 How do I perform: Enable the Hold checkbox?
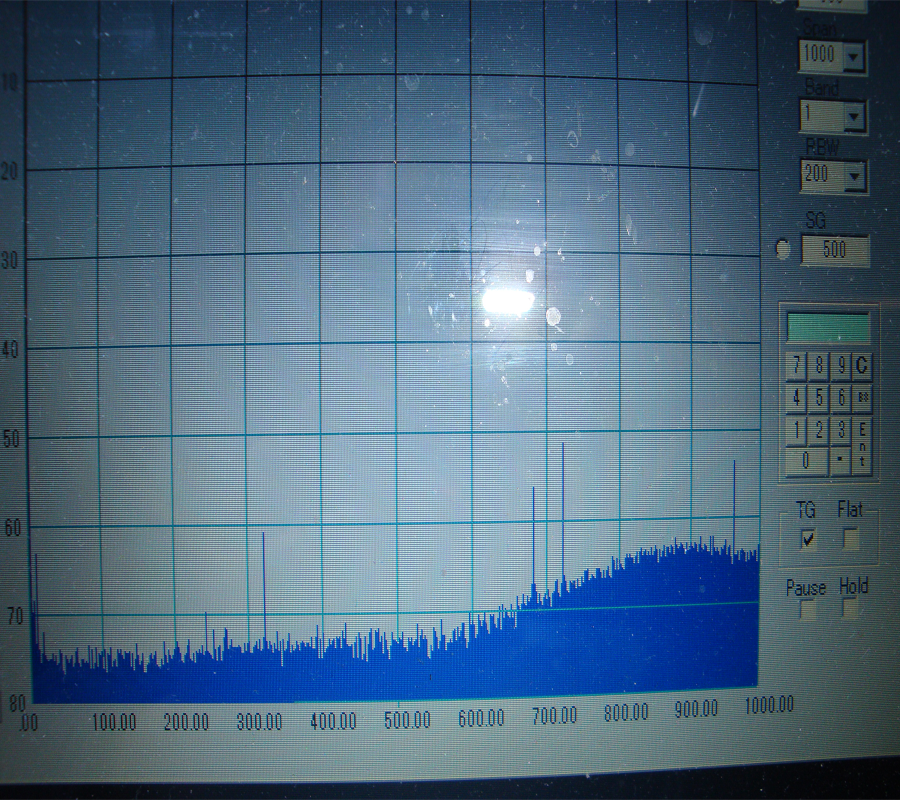click(850, 609)
